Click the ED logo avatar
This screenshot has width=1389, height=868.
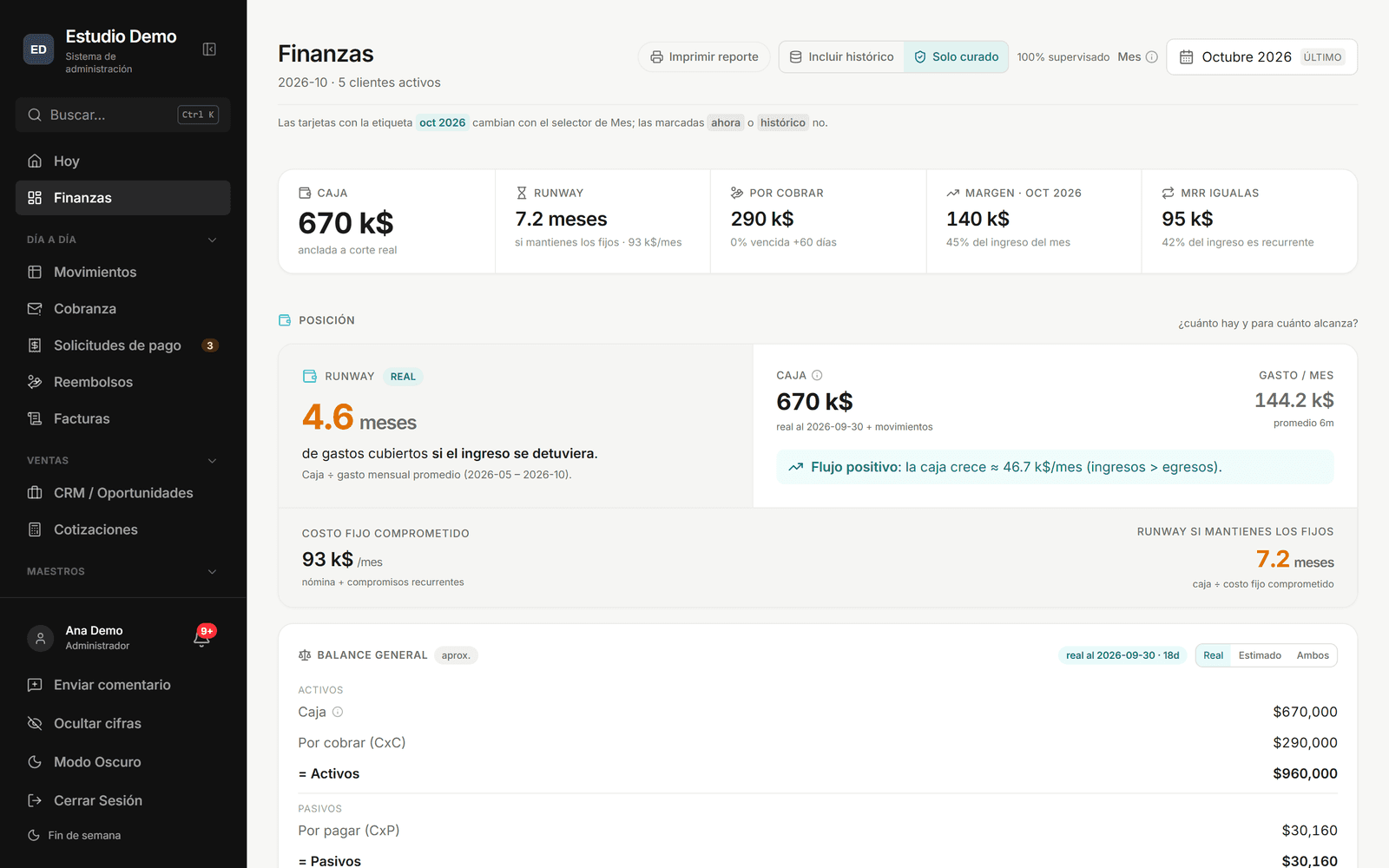click(x=38, y=49)
